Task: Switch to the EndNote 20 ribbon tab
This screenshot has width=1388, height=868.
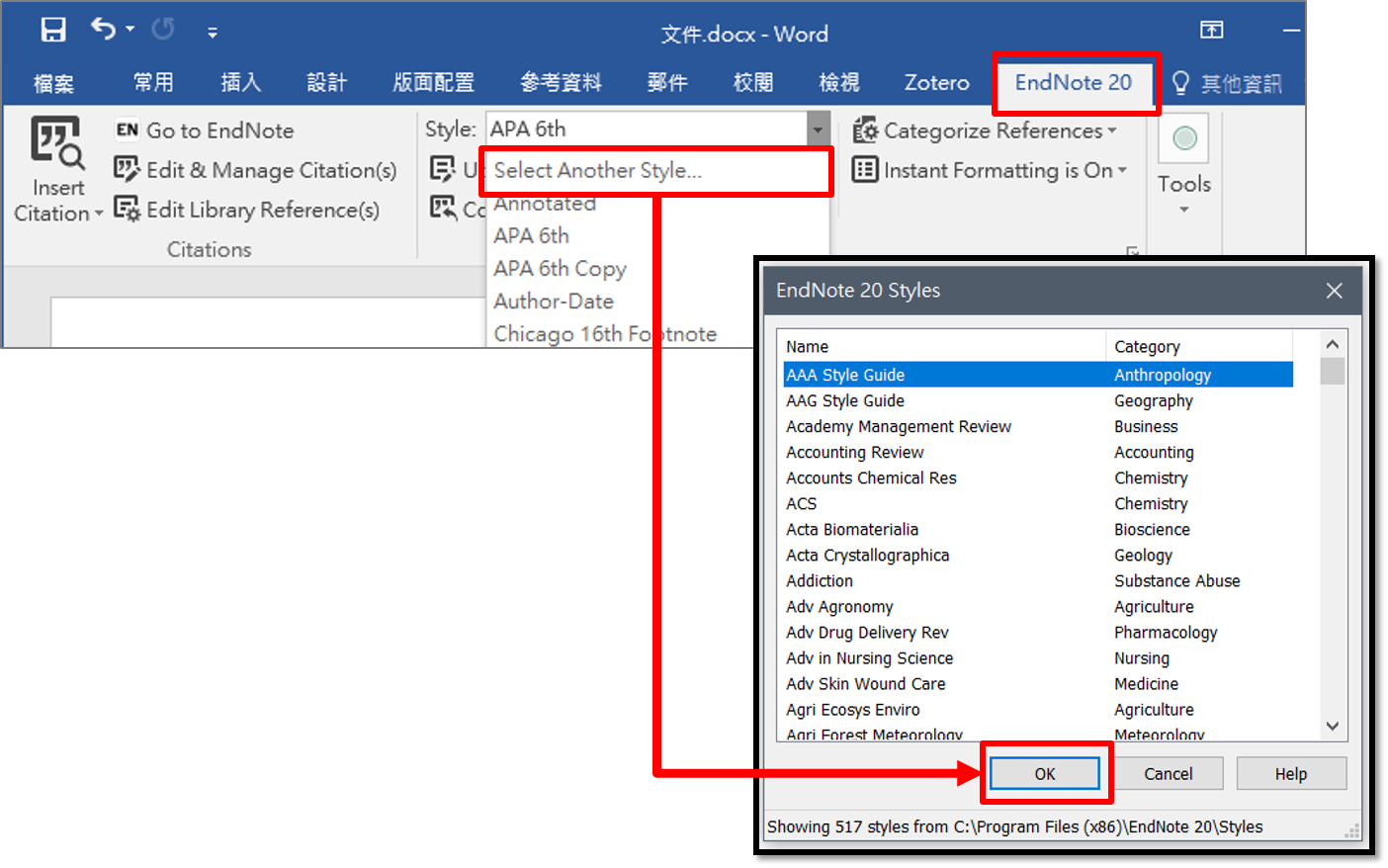Action: (x=1076, y=83)
